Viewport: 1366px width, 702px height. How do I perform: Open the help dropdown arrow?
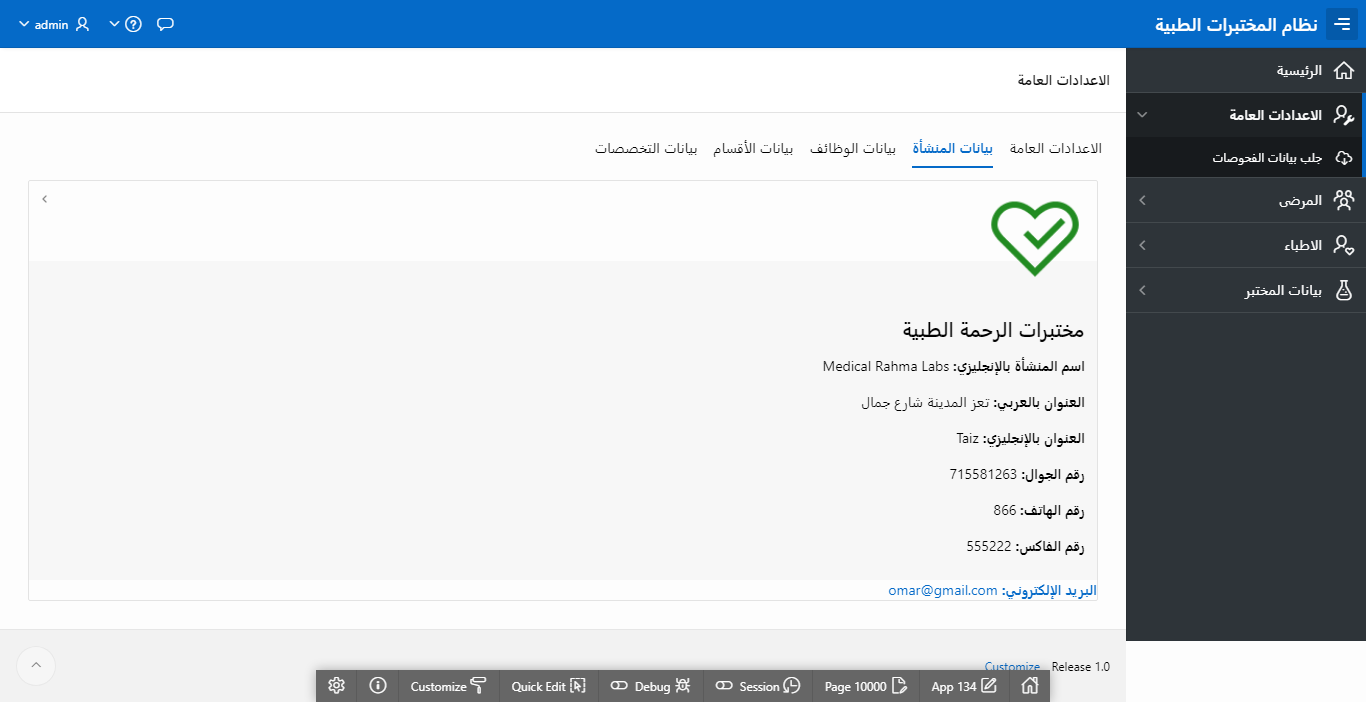pyautogui.click(x=114, y=24)
